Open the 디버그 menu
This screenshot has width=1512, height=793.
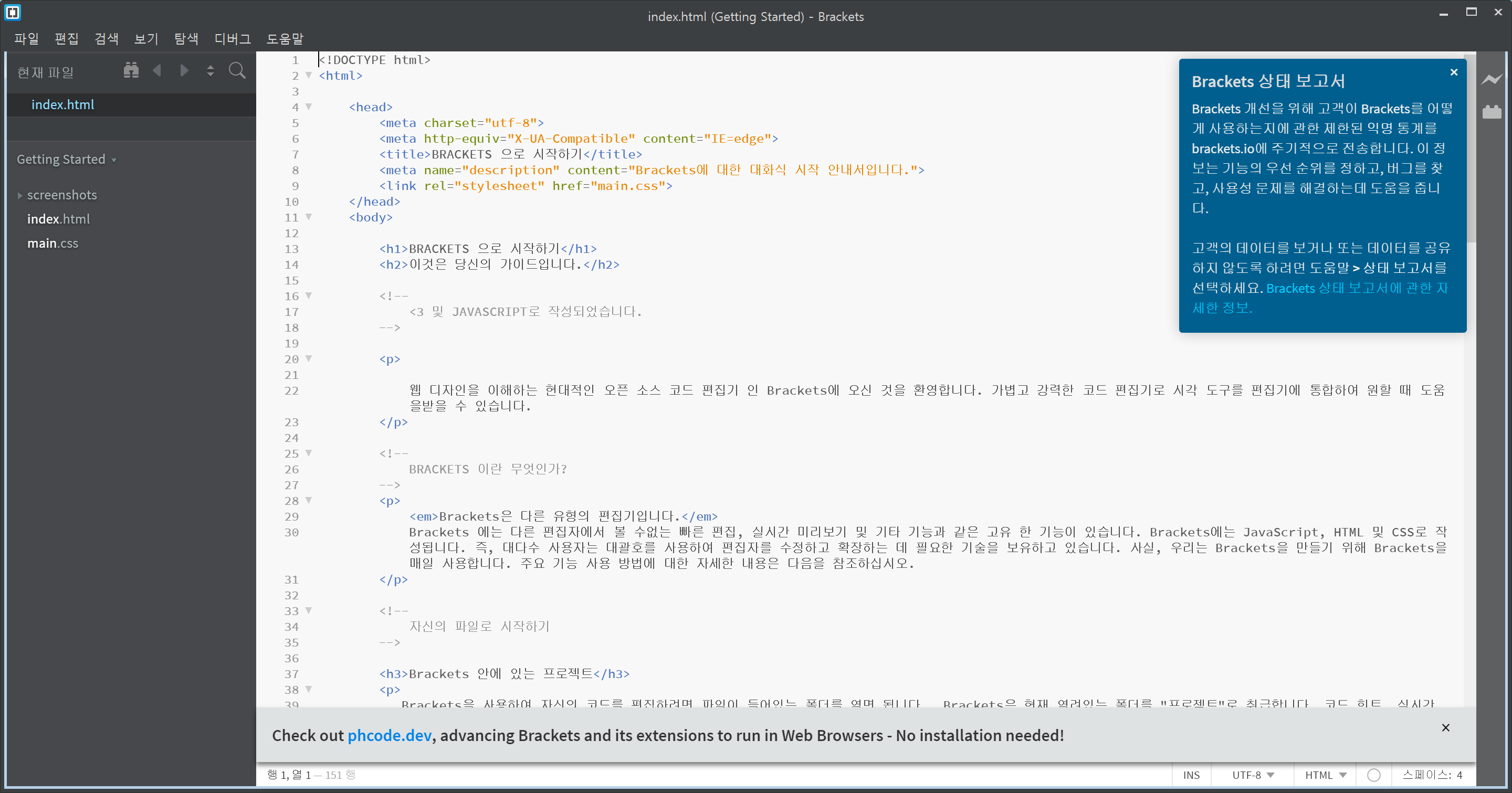[x=233, y=39]
